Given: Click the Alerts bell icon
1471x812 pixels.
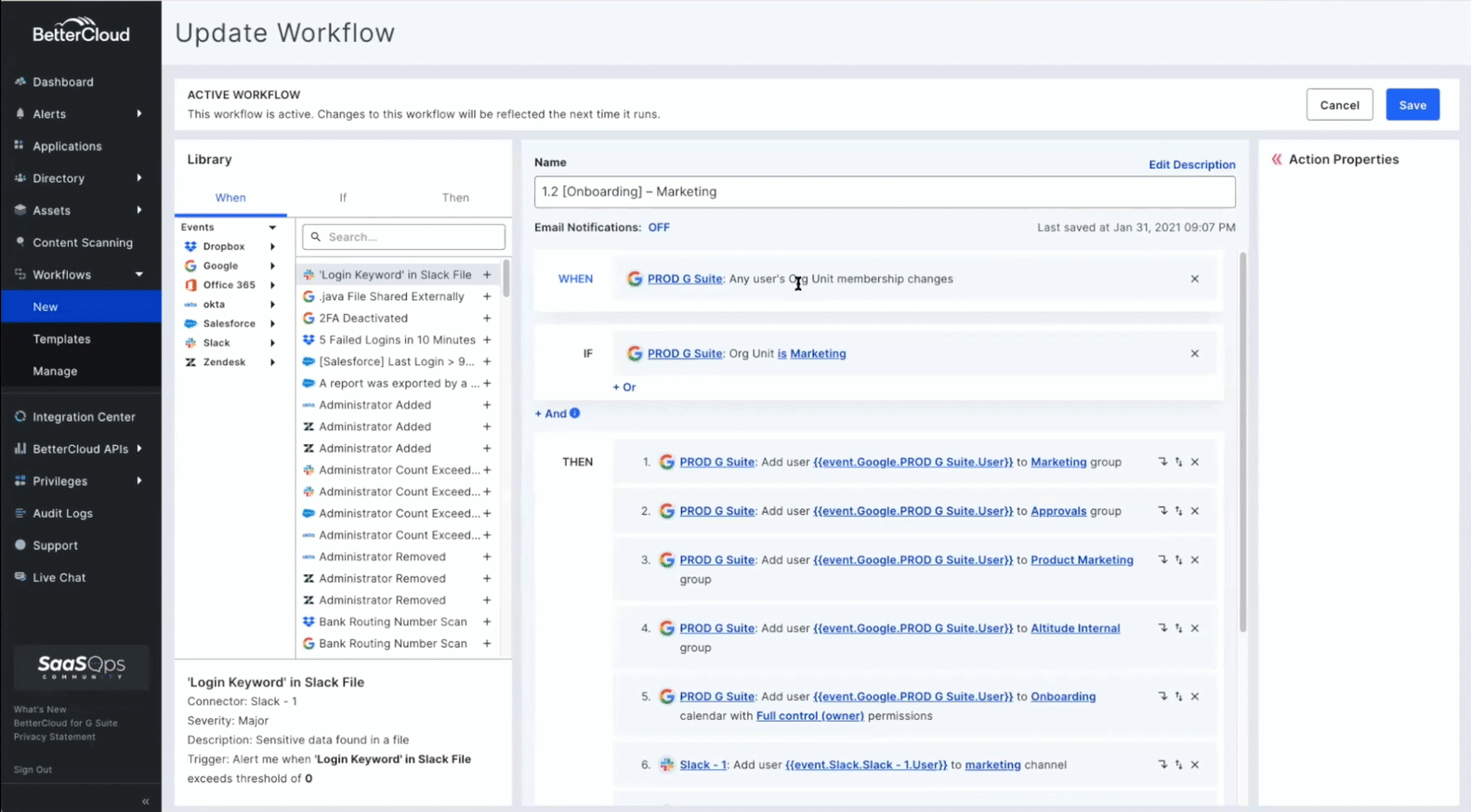Looking at the screenshot, I should 20,113.
